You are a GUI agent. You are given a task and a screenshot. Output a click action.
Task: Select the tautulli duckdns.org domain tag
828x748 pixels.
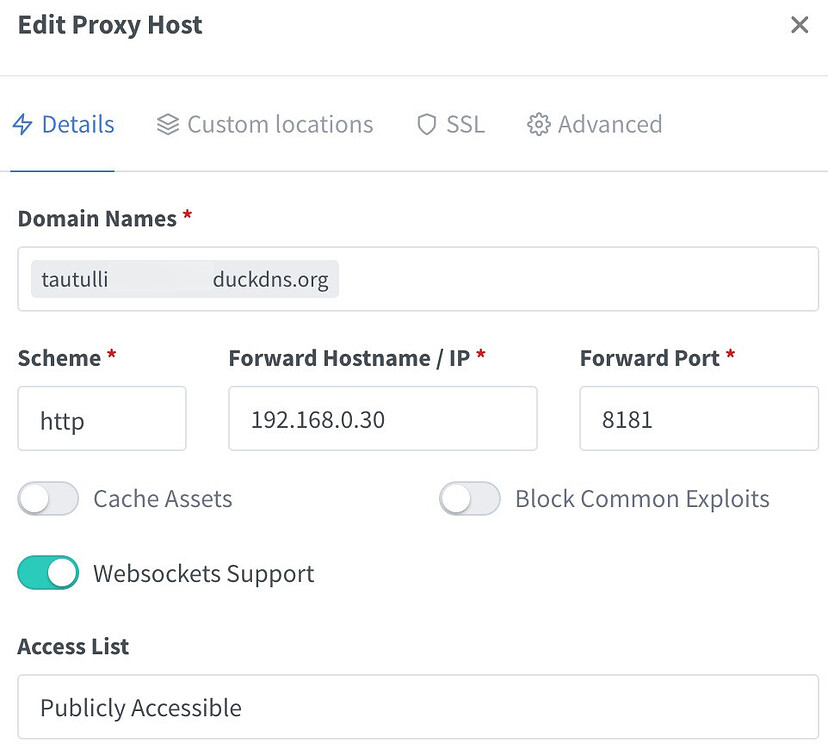coord(183,279)
